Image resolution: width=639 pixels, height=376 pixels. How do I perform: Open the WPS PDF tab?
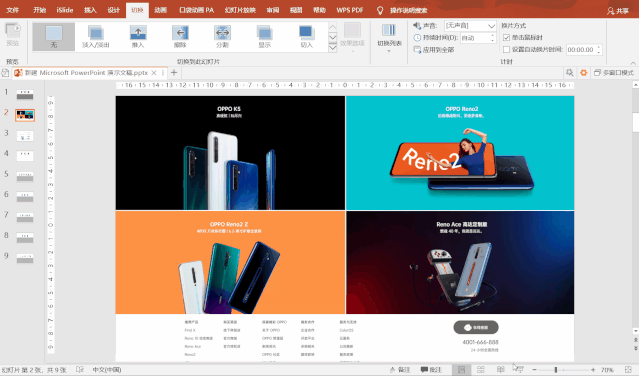[x=350, y=10]
